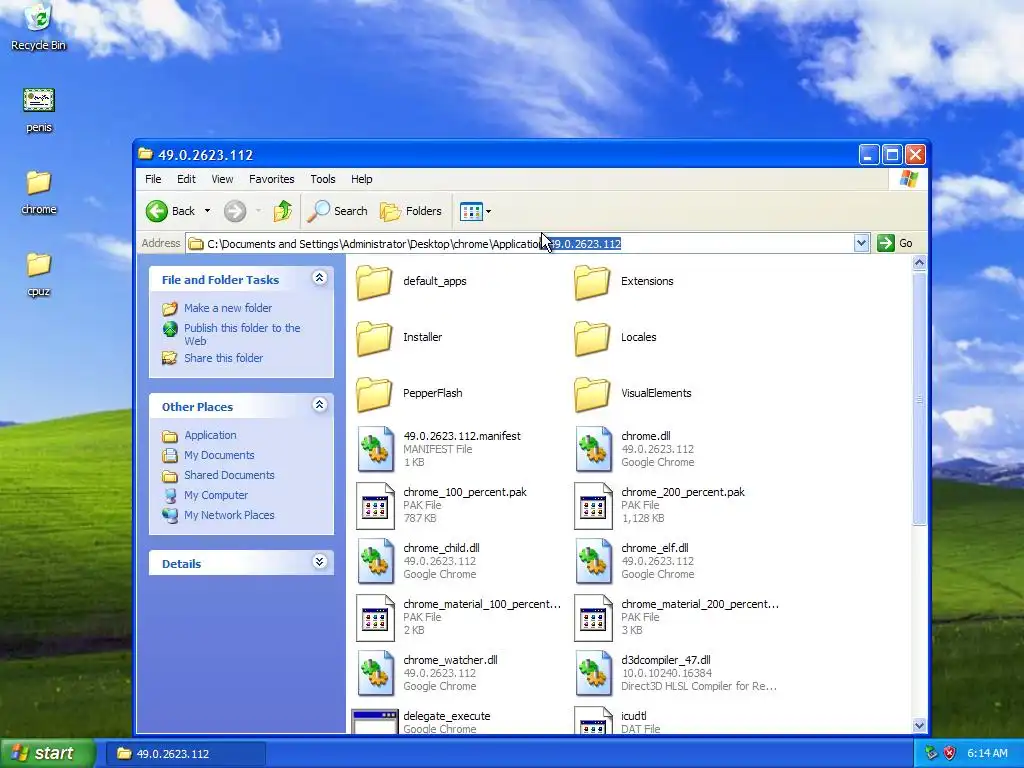1024x768 pixels.
Task: Open Shared Documents link
Action: tap(229, 475)
